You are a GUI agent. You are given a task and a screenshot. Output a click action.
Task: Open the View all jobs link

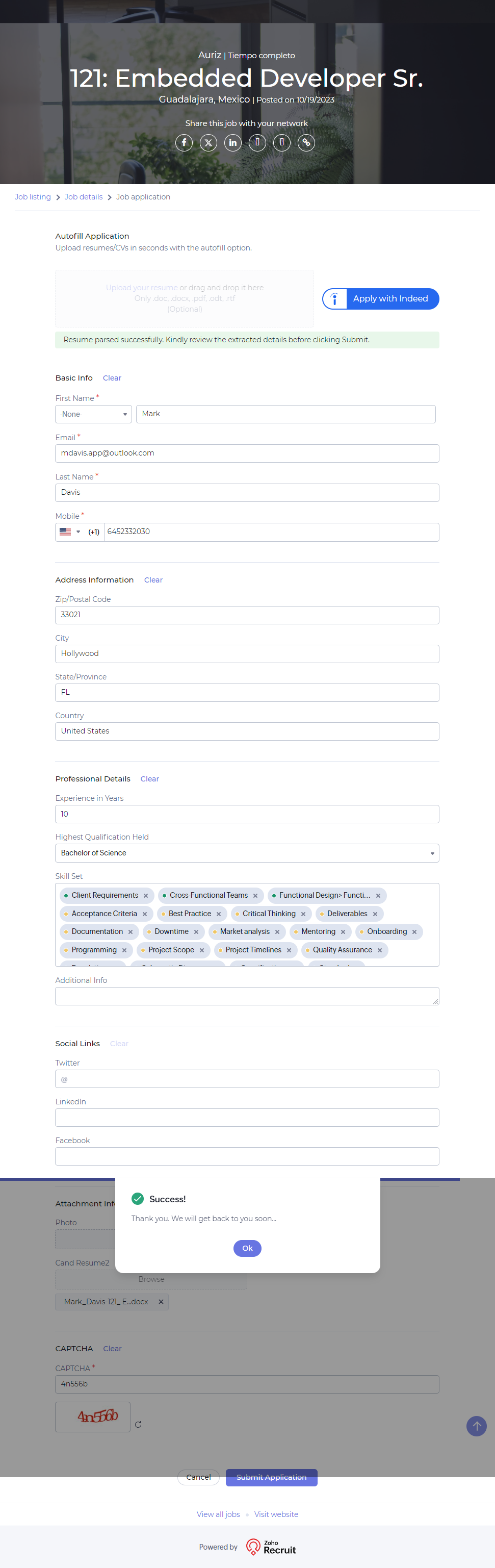(218, 1514)
